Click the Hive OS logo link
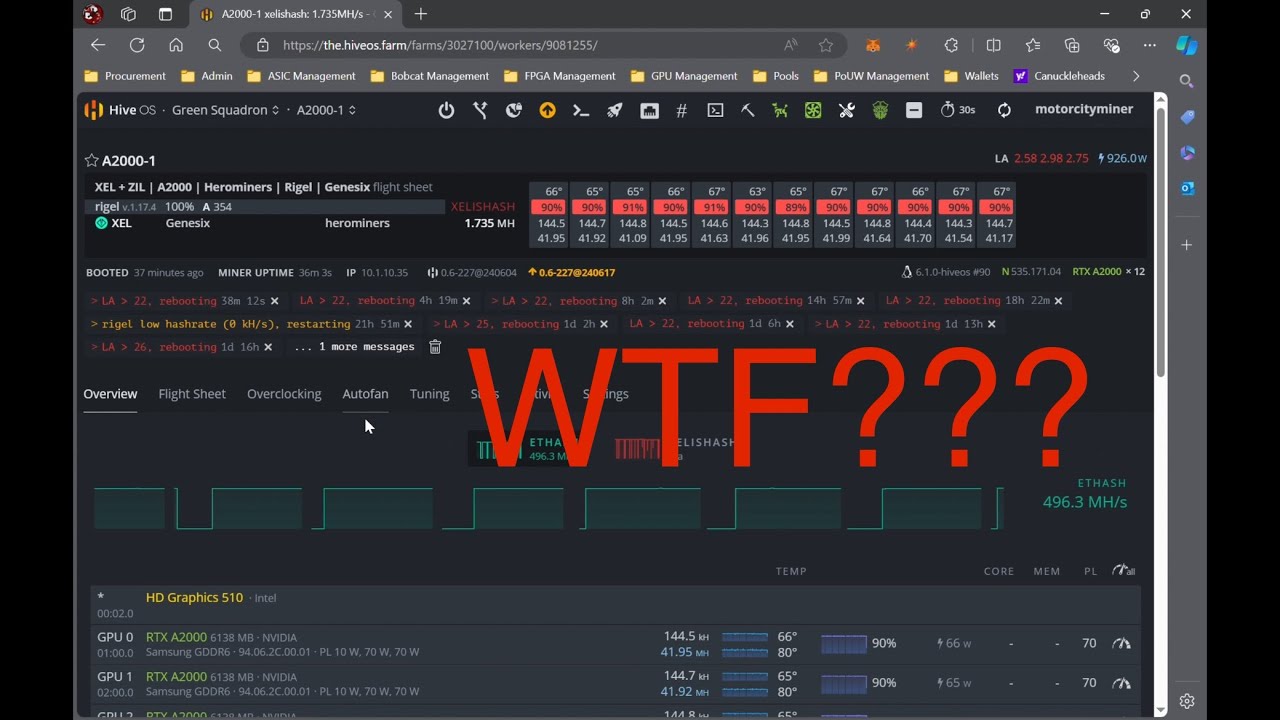1280x720 pixels. tap(120, 110)
